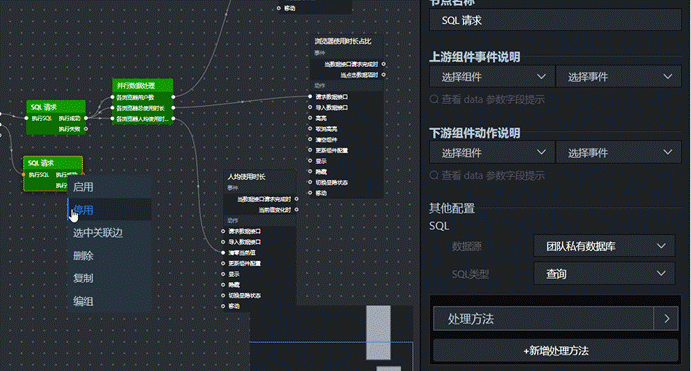Open the 数据源 dropdown showing 团队私有数据库
Screen dimensions: 691x371
[604, 246]
